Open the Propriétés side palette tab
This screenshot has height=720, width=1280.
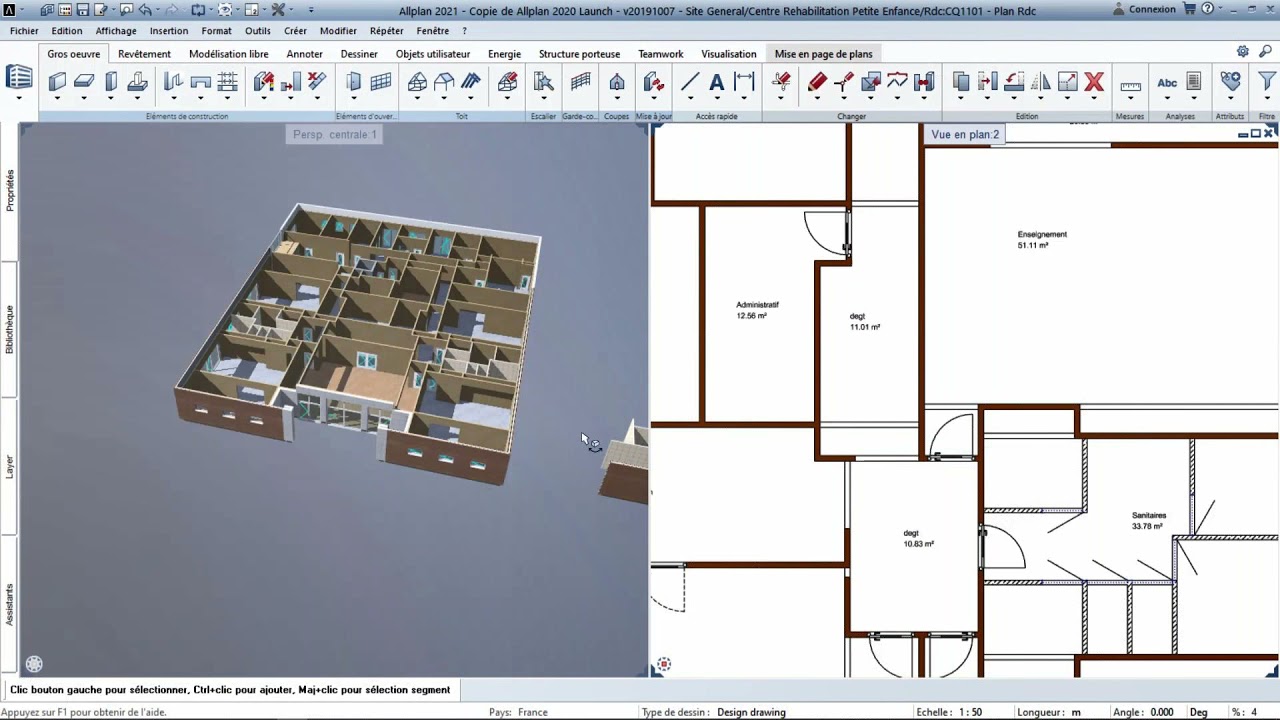pos(10,190)
